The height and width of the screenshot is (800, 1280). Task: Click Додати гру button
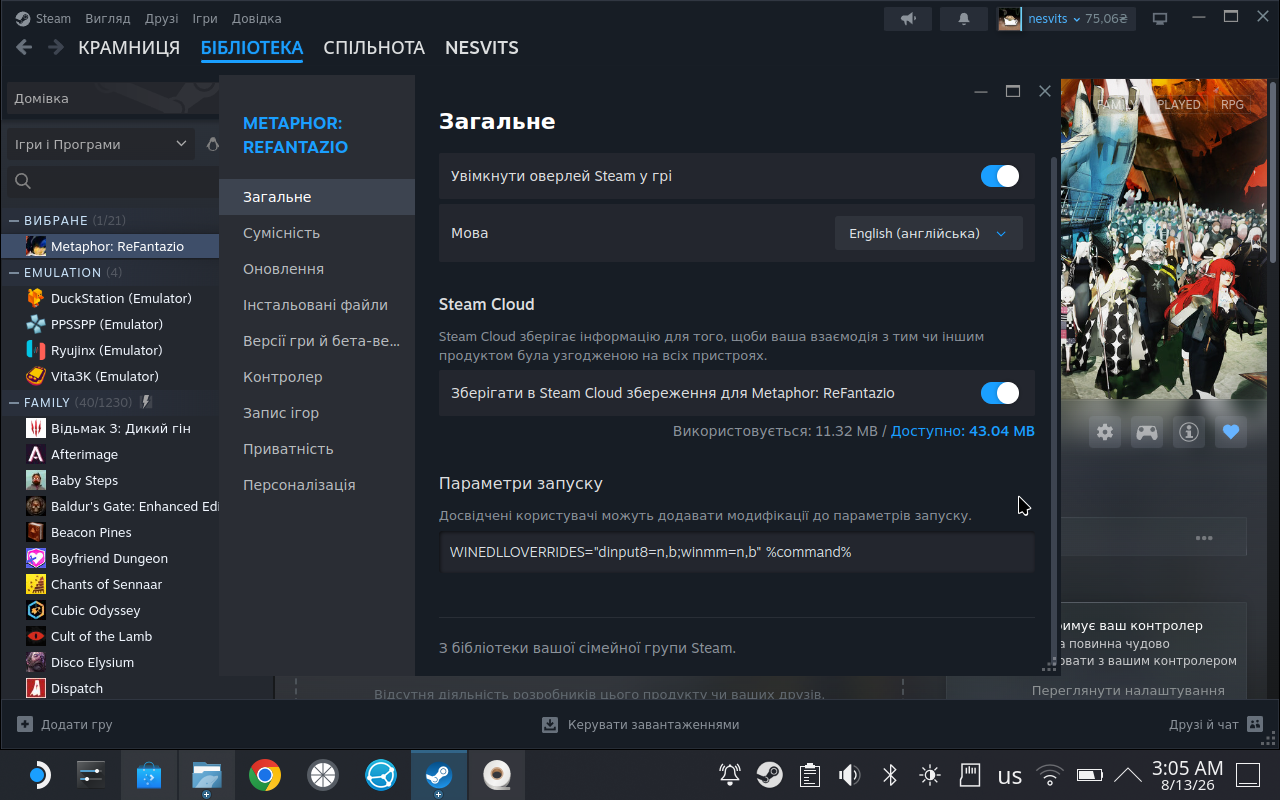coord(65,724)
